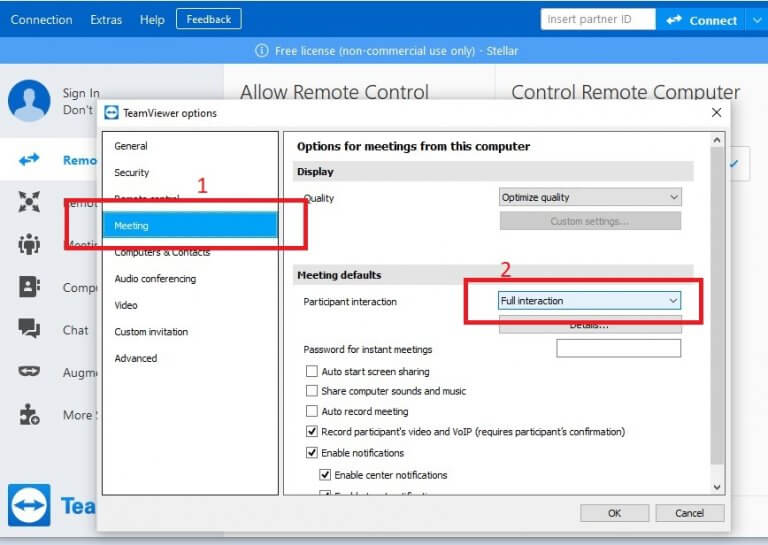This screenshot has height=545, width=768.
Task: Click the Free license banner text
Action: tap(396, 50)
